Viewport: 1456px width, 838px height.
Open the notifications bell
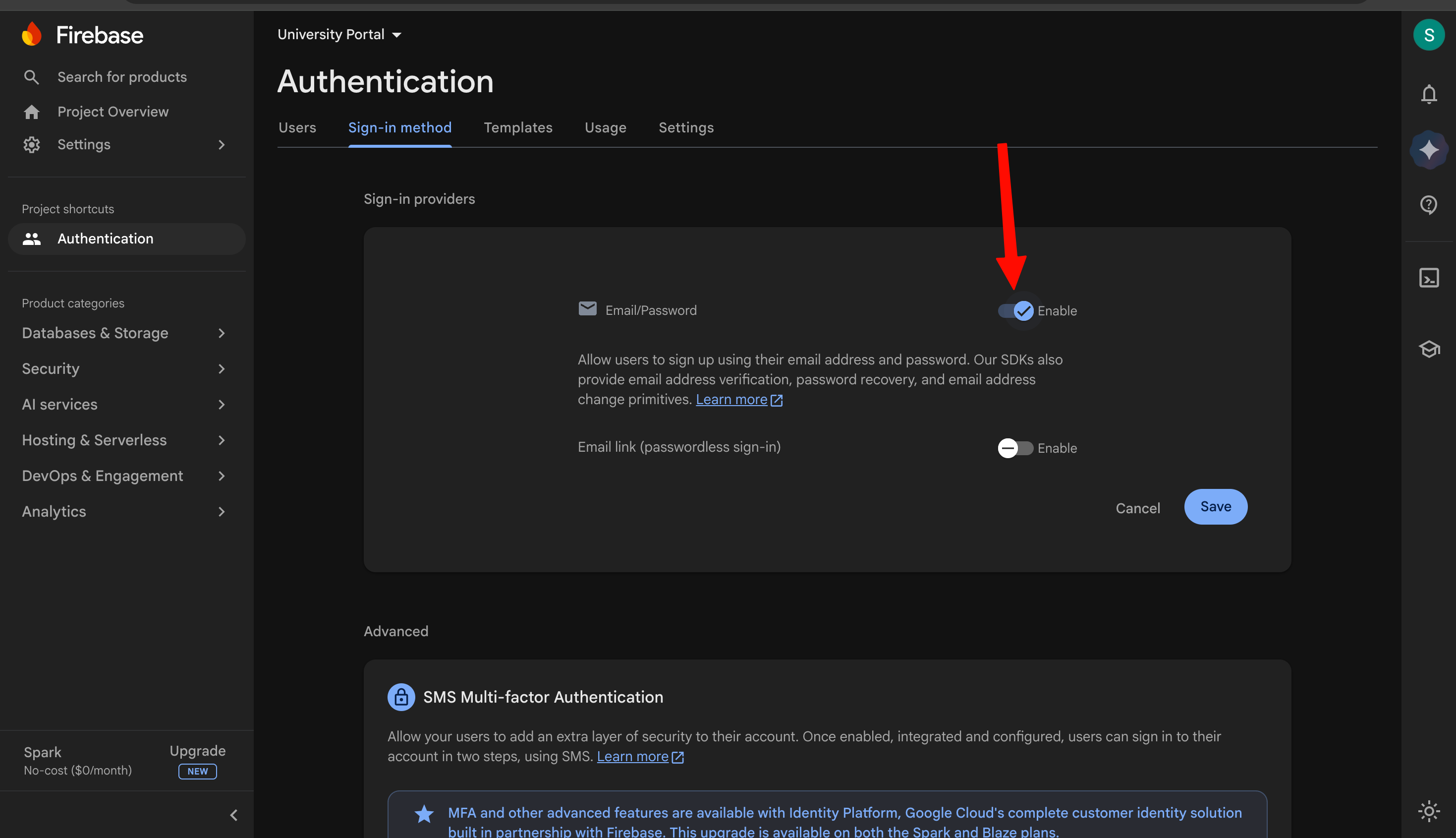(x=1429, y=94)
